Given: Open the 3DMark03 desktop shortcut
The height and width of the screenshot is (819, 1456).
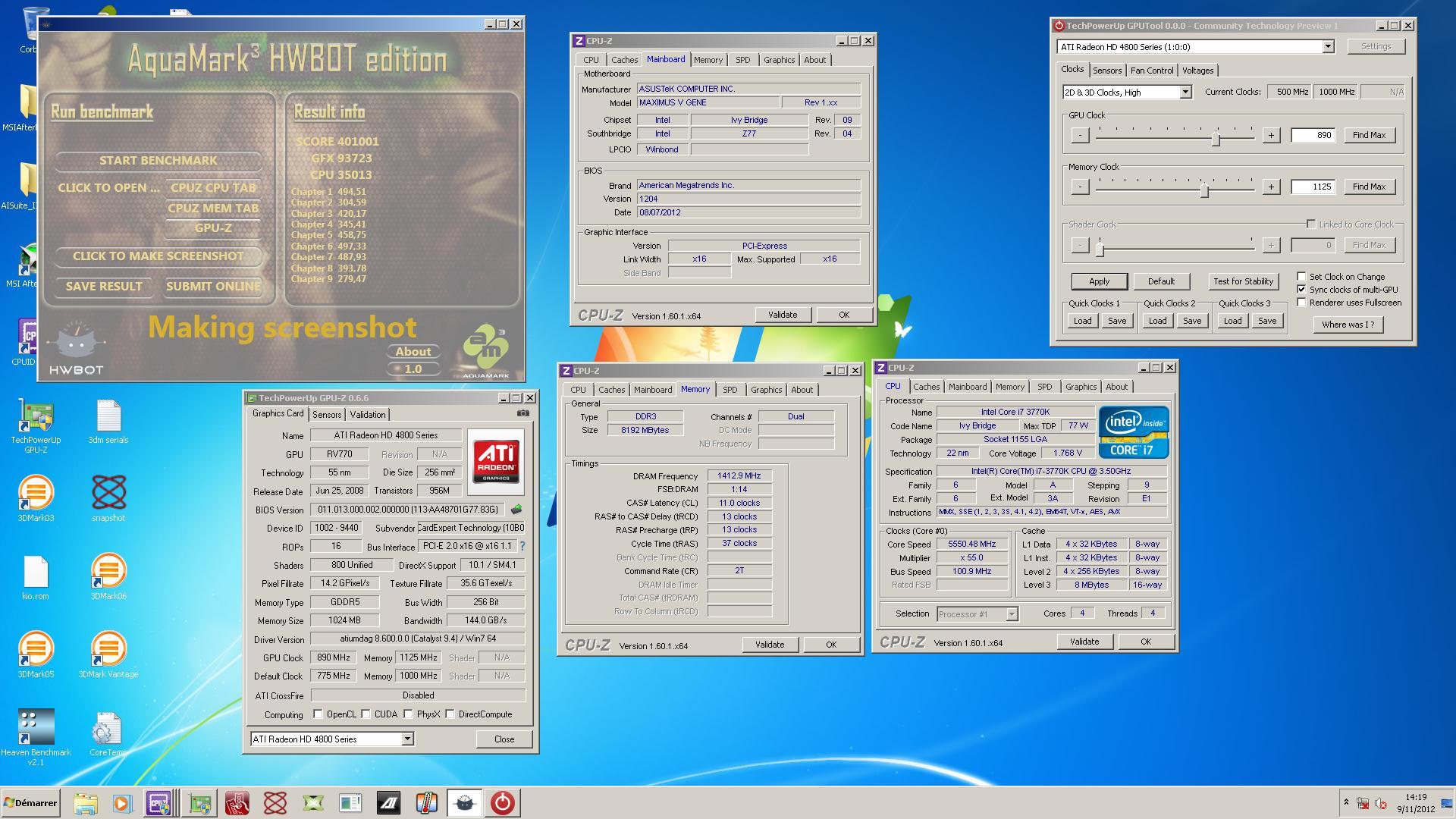Looking at the screenshot, I should [36, 499].
